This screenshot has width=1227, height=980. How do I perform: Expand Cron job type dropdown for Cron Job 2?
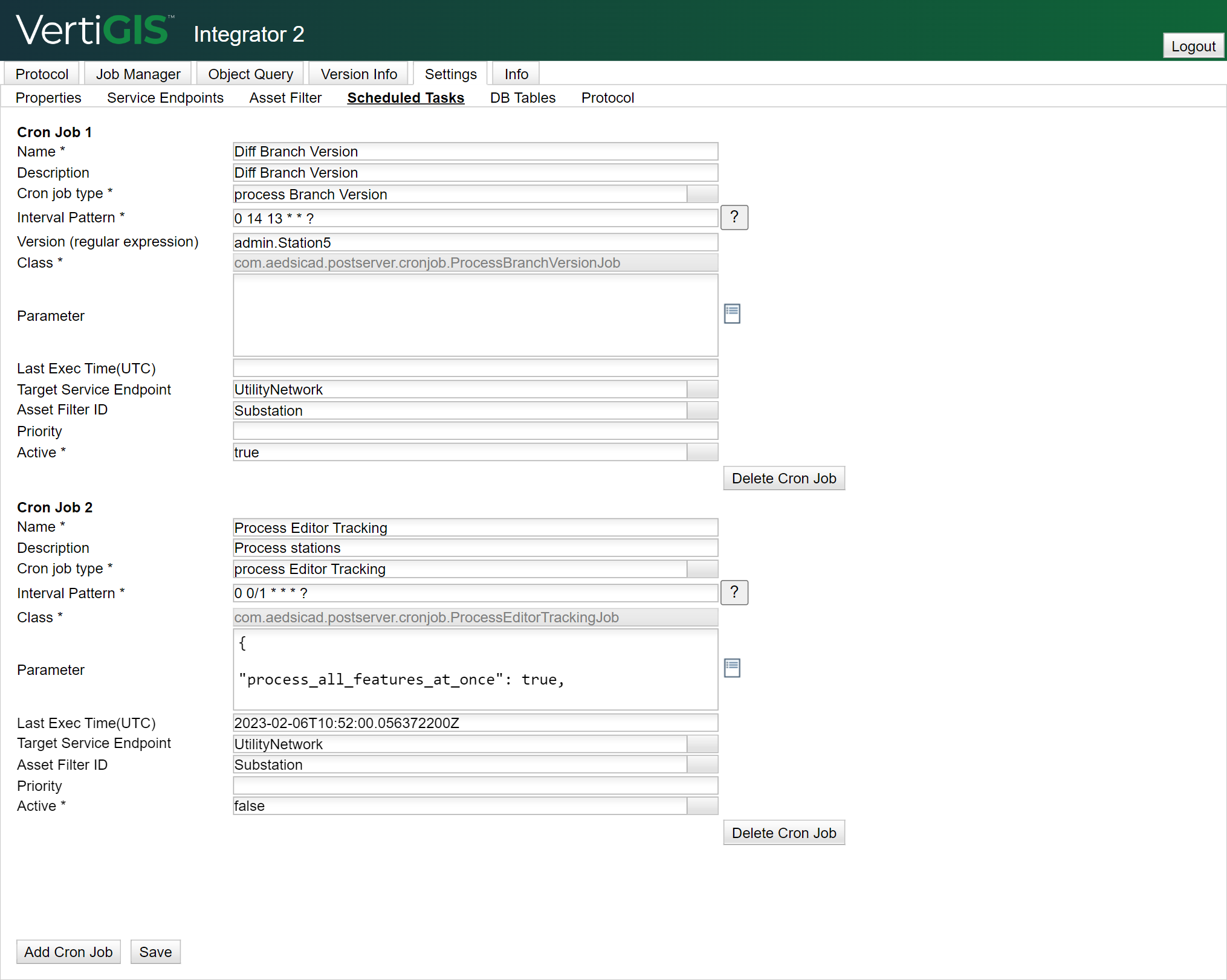(702, 569)
